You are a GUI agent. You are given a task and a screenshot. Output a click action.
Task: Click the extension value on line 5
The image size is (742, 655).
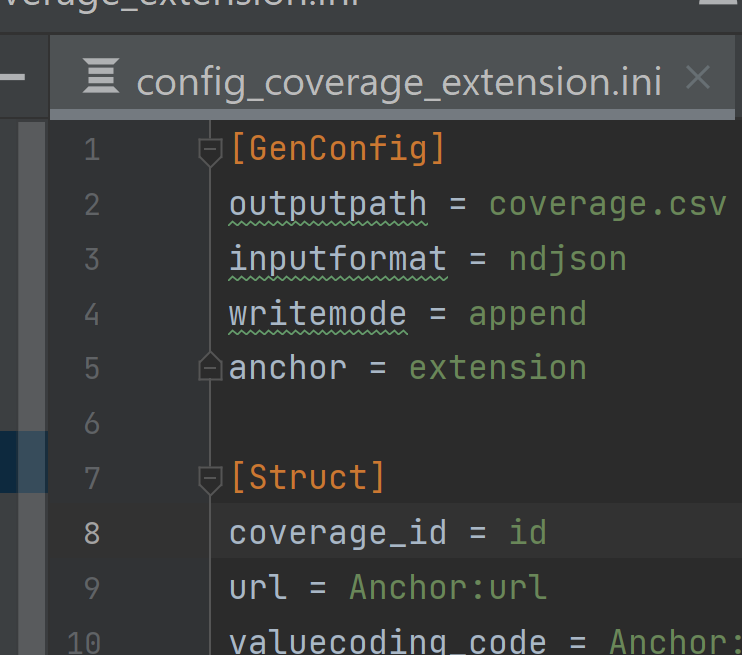tap(498, 368)
